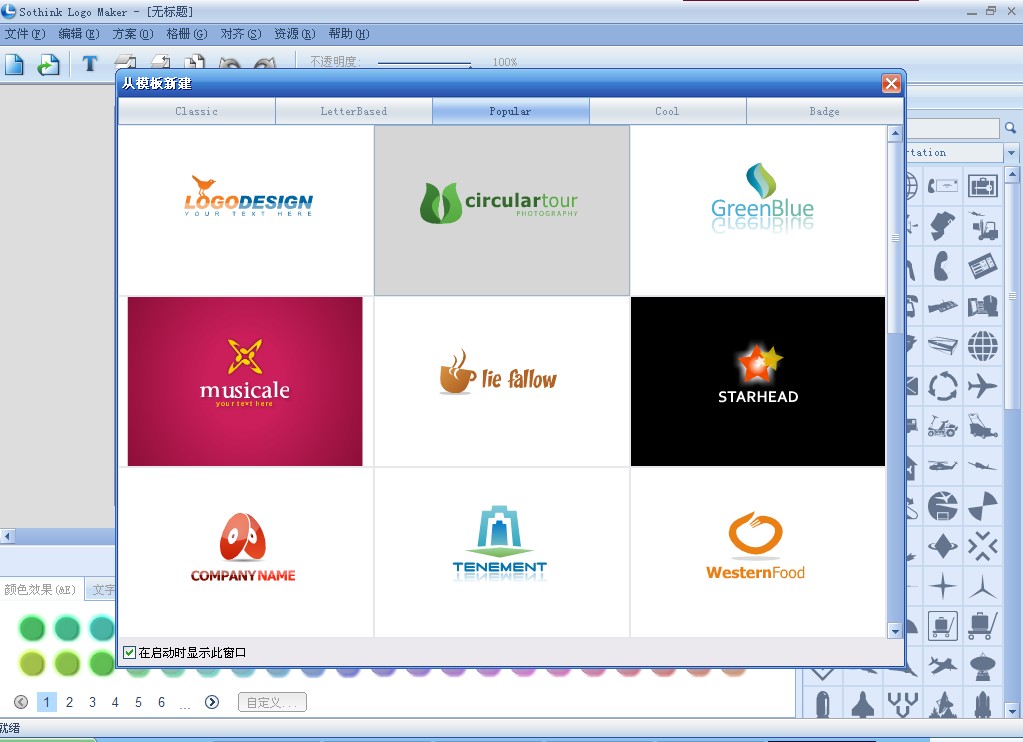
Task: Click the resources search input field
Action: [953, 128]
